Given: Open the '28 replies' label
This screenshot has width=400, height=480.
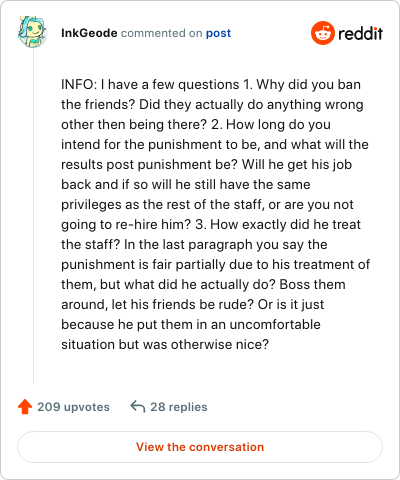Looking at the screenshot, I should (179, 407).
